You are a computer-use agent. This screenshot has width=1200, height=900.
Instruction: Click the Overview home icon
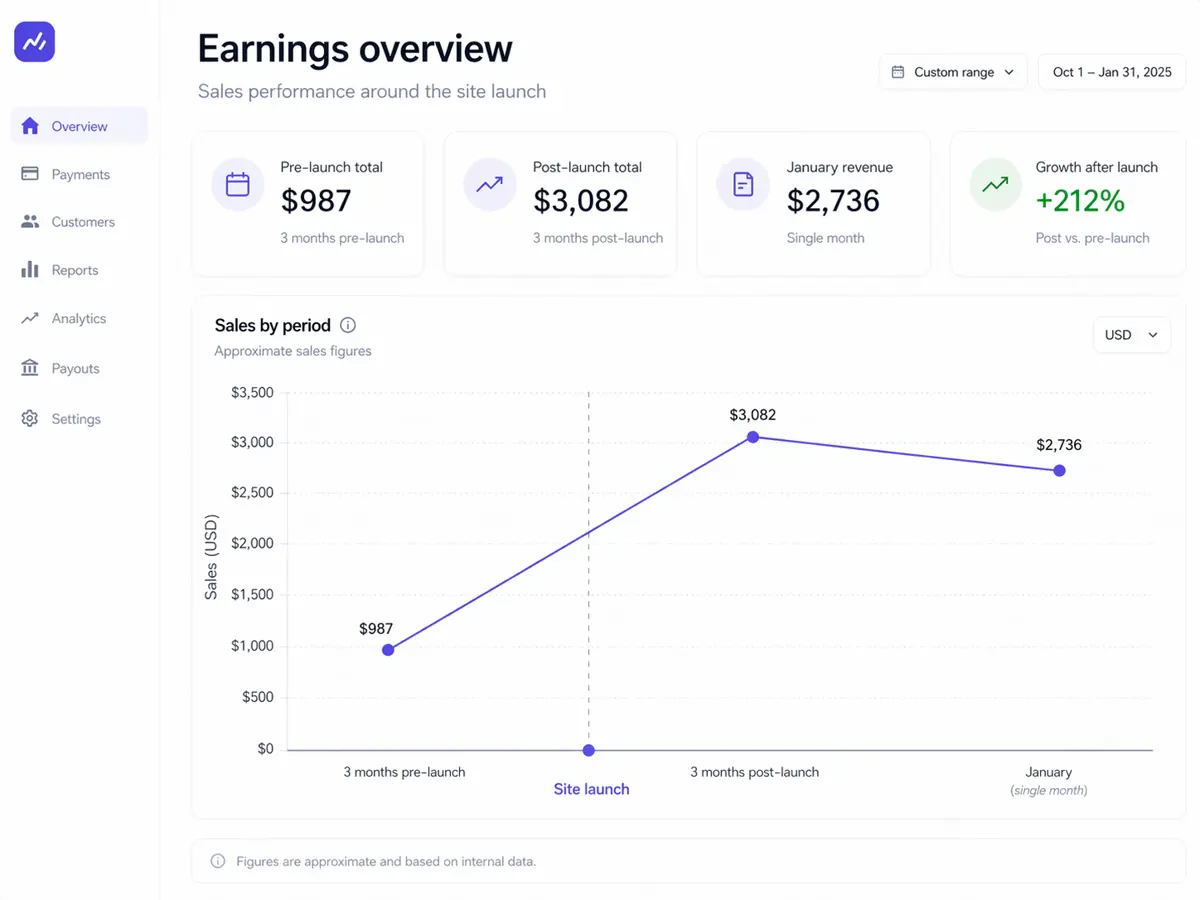click(x=30, y=126)
